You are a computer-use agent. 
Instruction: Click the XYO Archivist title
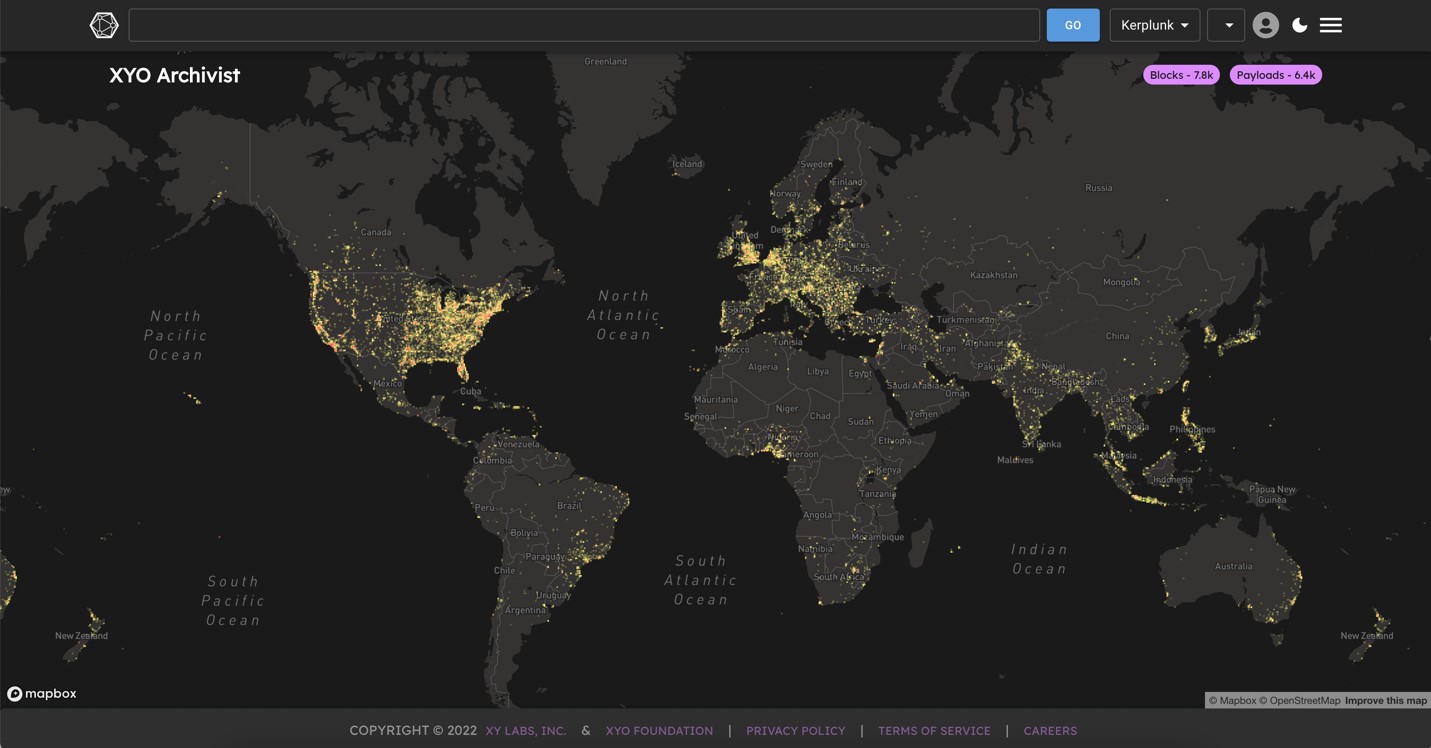pyautogui.click(x=175, y=75)
